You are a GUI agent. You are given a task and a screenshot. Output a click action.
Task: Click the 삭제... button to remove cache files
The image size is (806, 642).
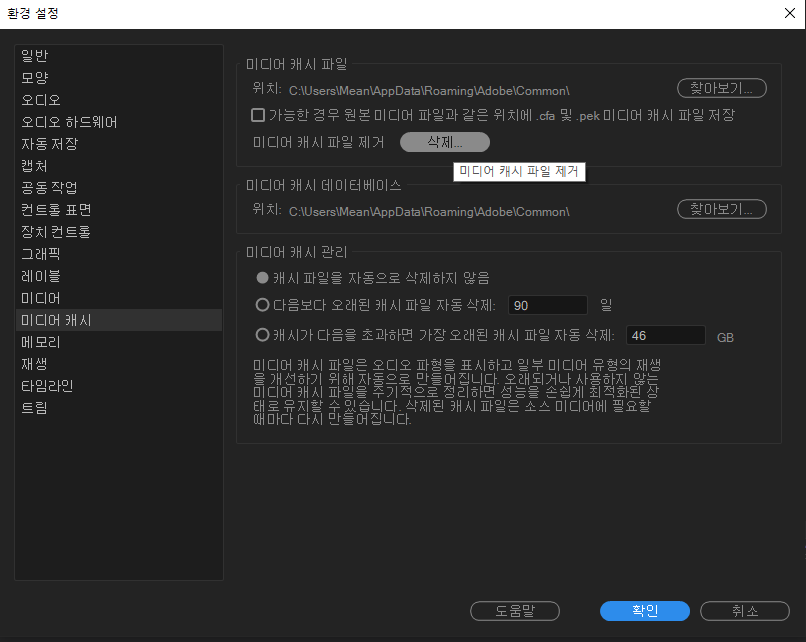tap(445, 142)
